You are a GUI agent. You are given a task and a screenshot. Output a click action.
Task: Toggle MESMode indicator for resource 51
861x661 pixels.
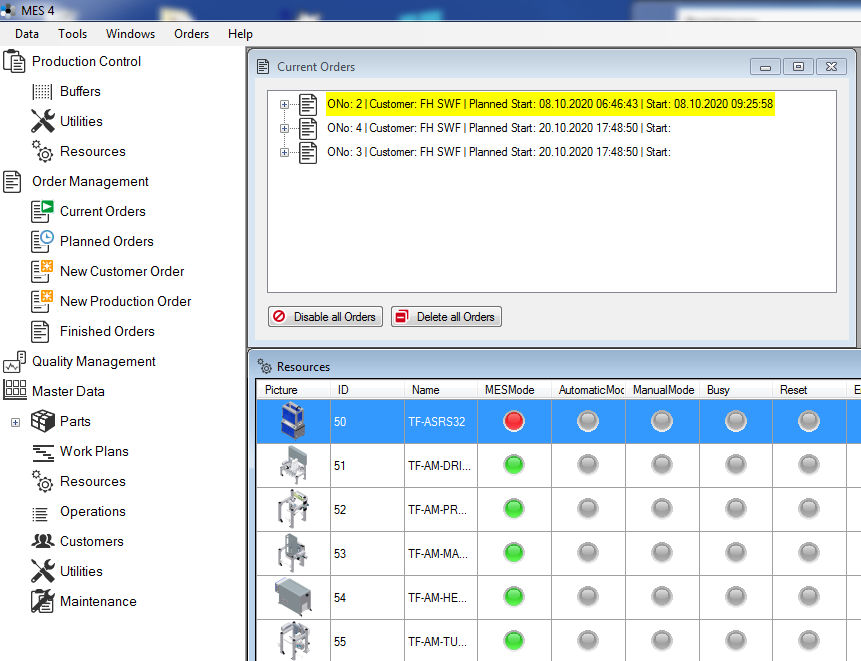(x=514, y=464)
